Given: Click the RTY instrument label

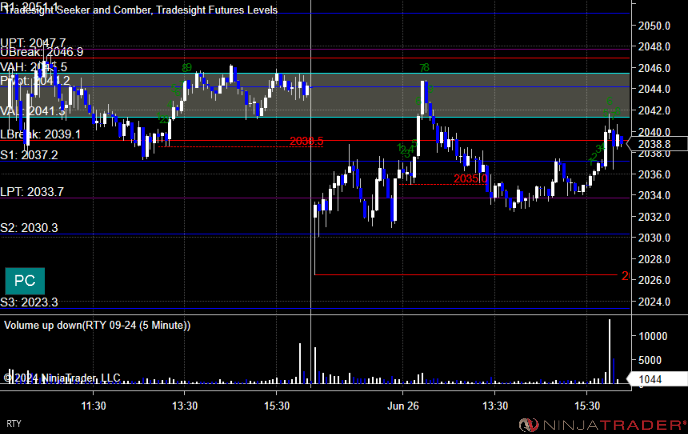Looking at the screenshot, I should pyautogui.click(x=14, y=424).
